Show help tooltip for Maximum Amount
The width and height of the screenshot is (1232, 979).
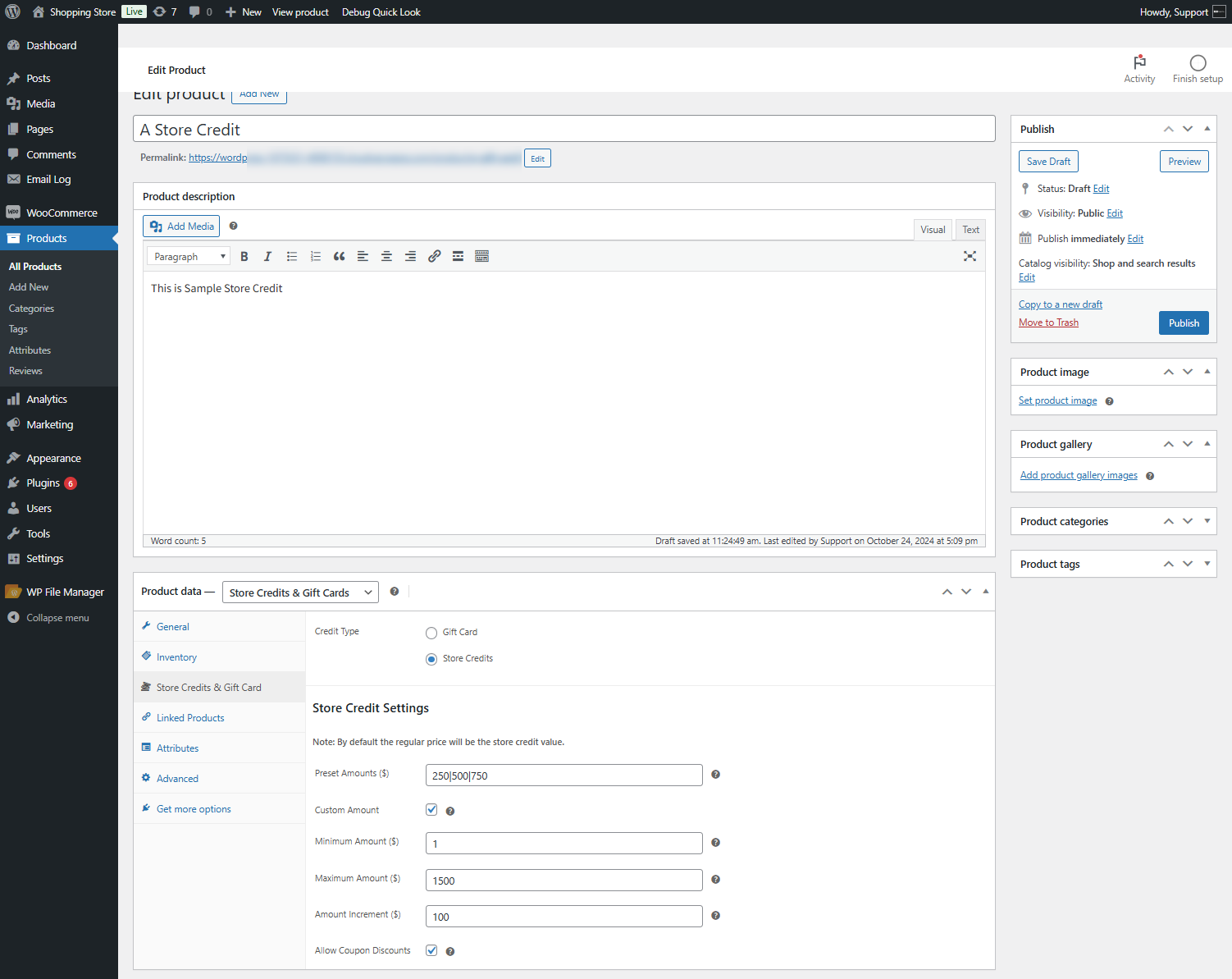click(715, 879)
